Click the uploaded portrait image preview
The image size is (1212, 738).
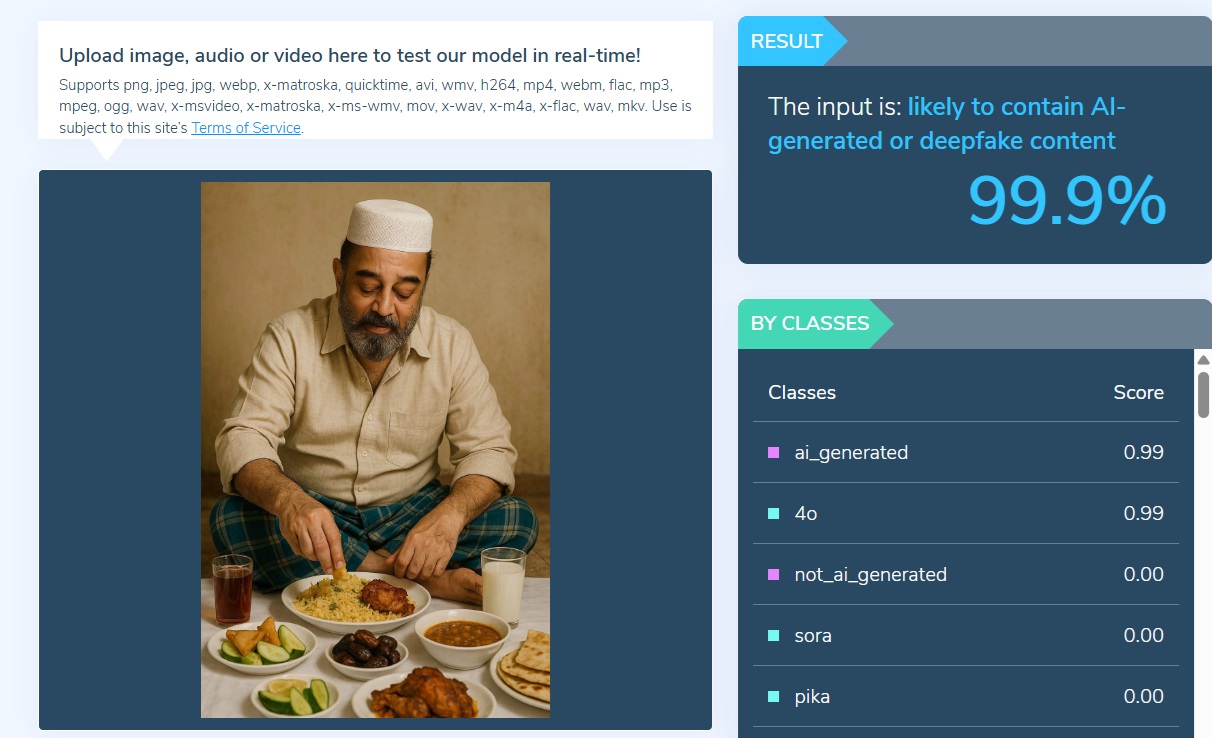[x=375, y=450]
